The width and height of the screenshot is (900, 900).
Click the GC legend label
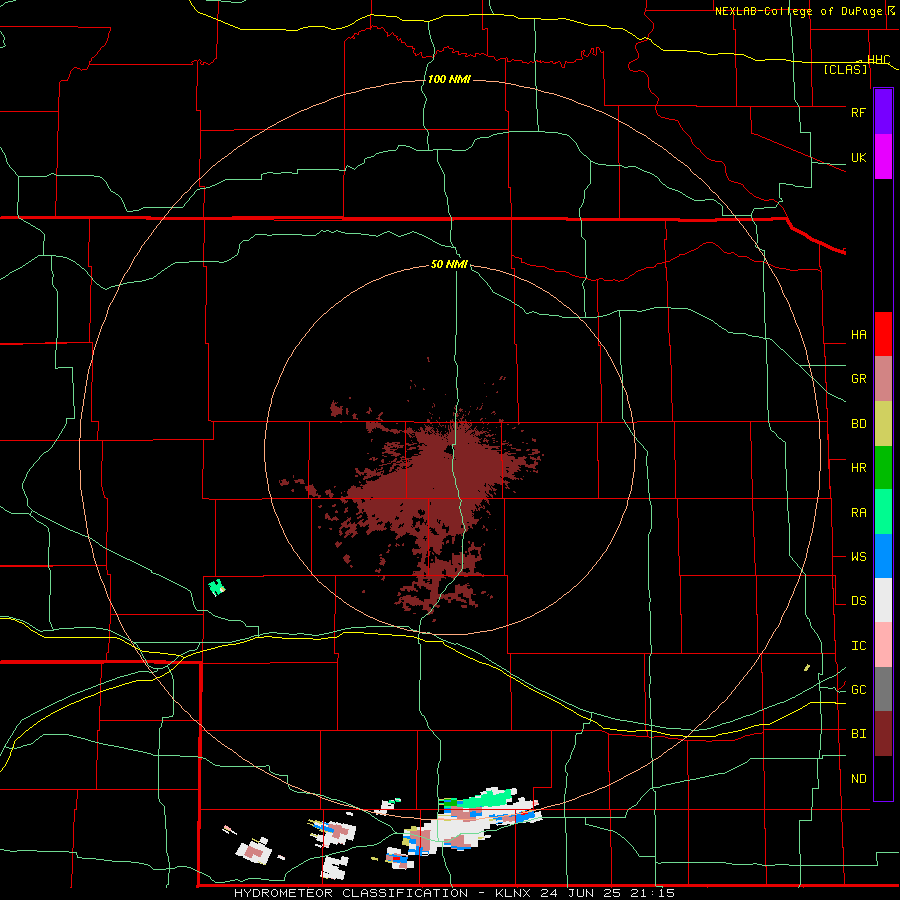click(x=858, y=690)
